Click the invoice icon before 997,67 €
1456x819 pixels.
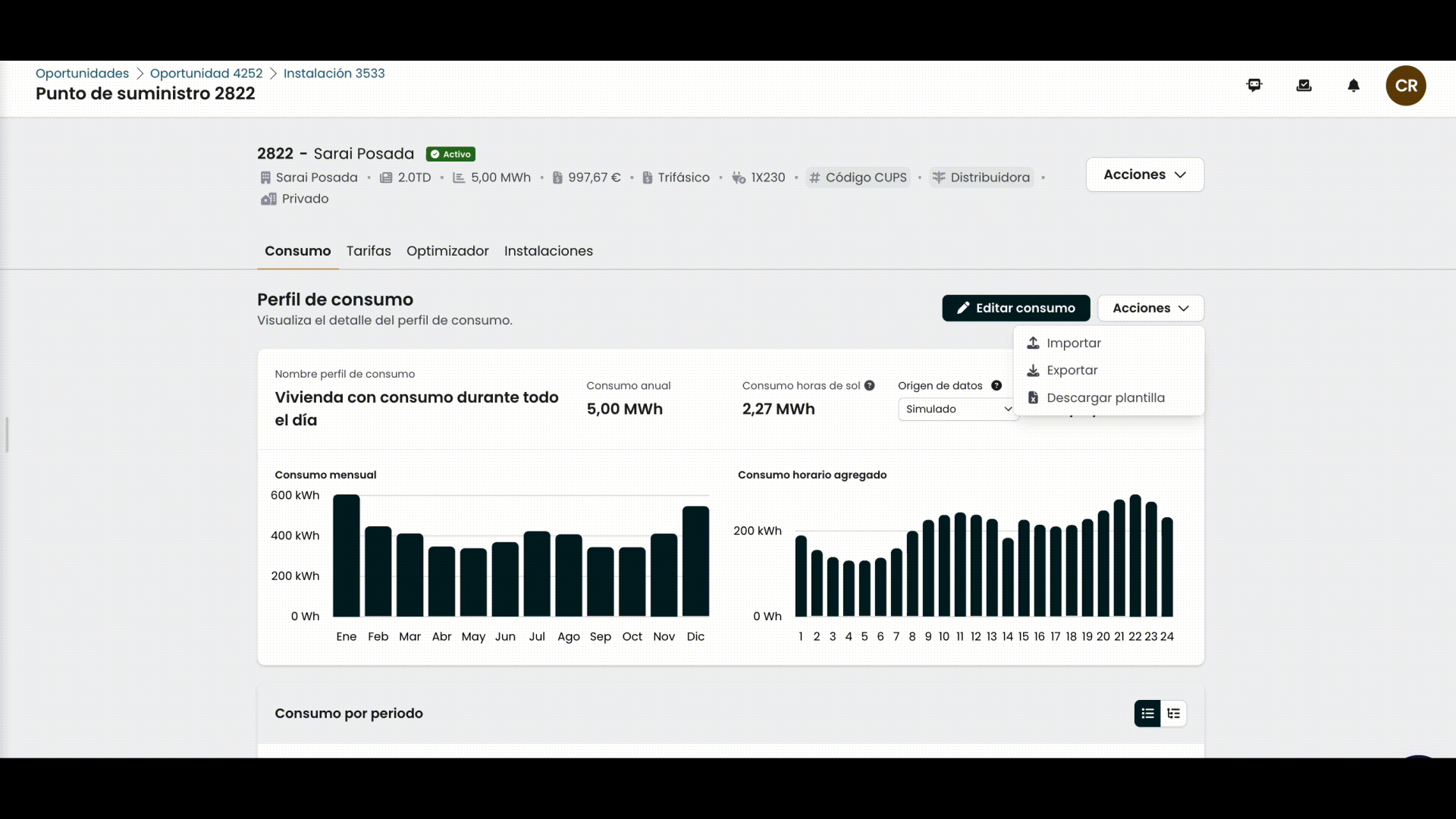pyautogui.click(x=557, y=177)
